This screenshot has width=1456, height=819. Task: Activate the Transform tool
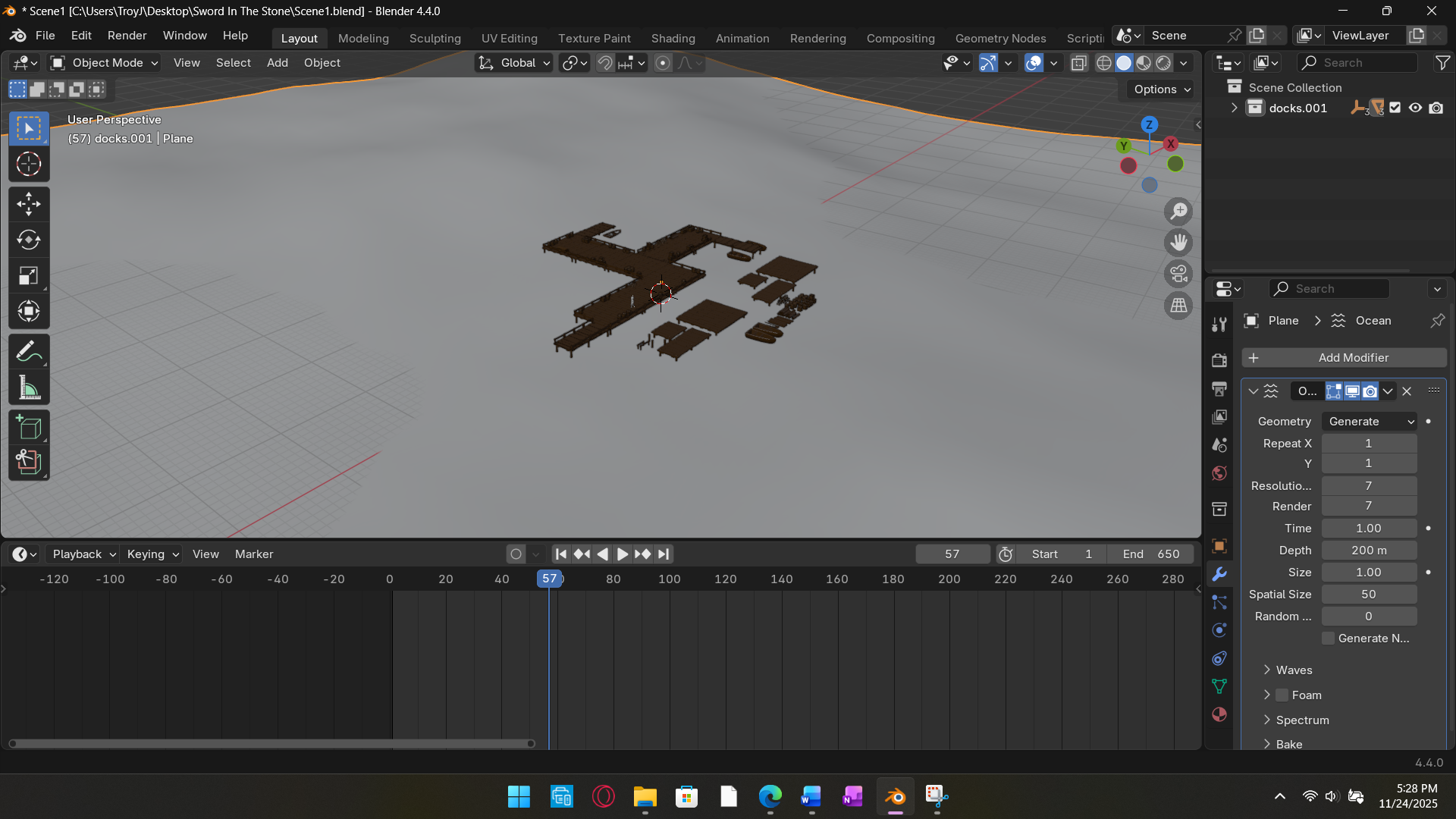(x=29, y=312)
